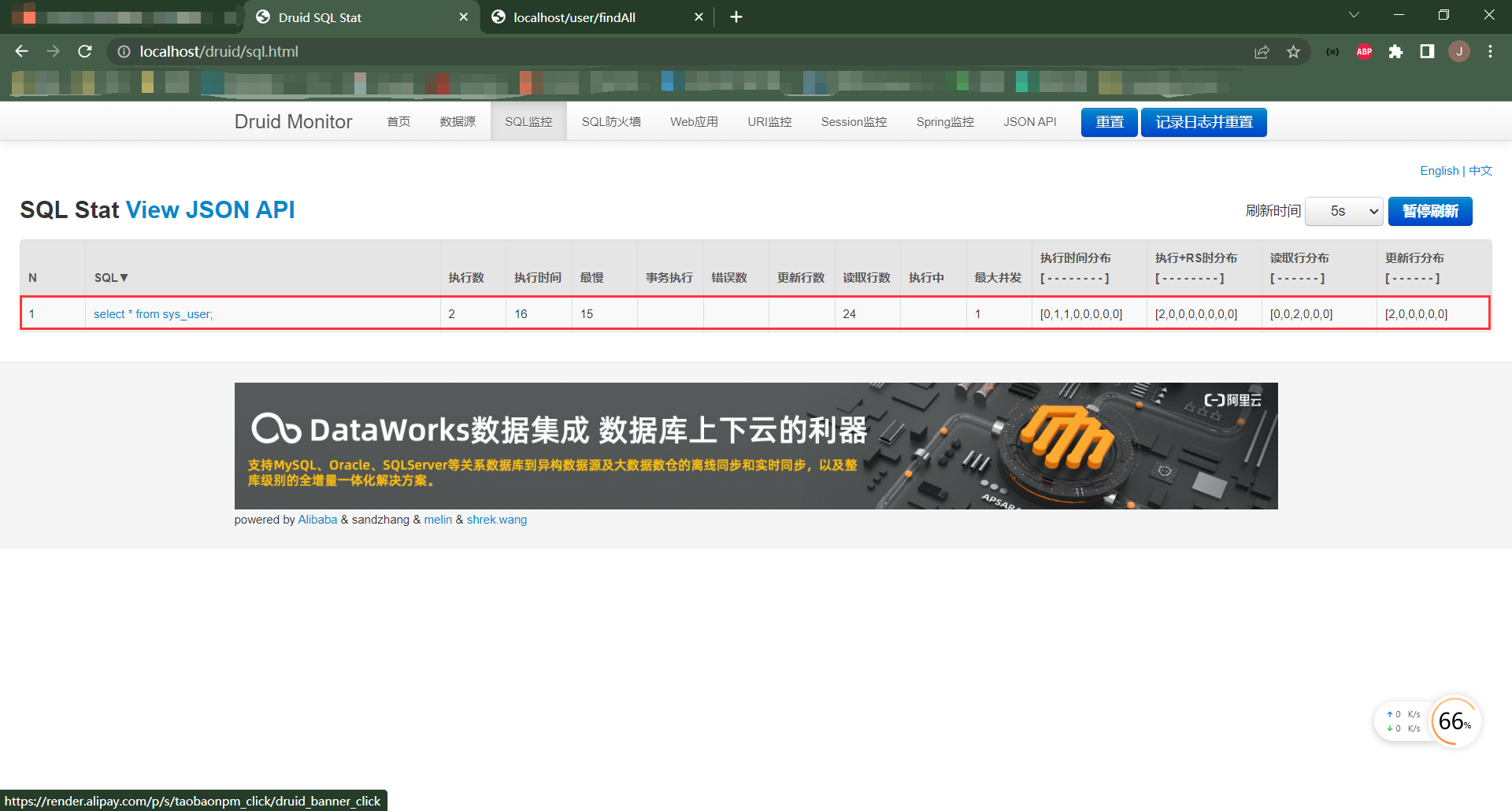Pause auto refresh with 暂停刷新
The image size is (1512, 811).
click(x=1430, y=211)
